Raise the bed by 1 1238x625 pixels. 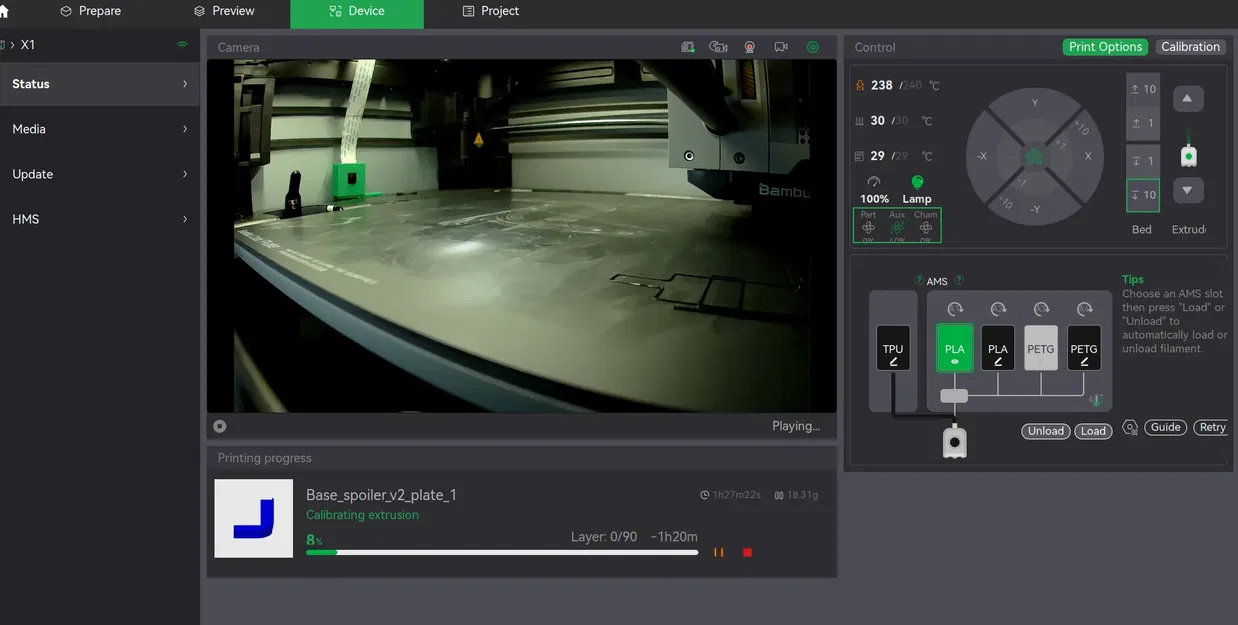coord(1143,124)
